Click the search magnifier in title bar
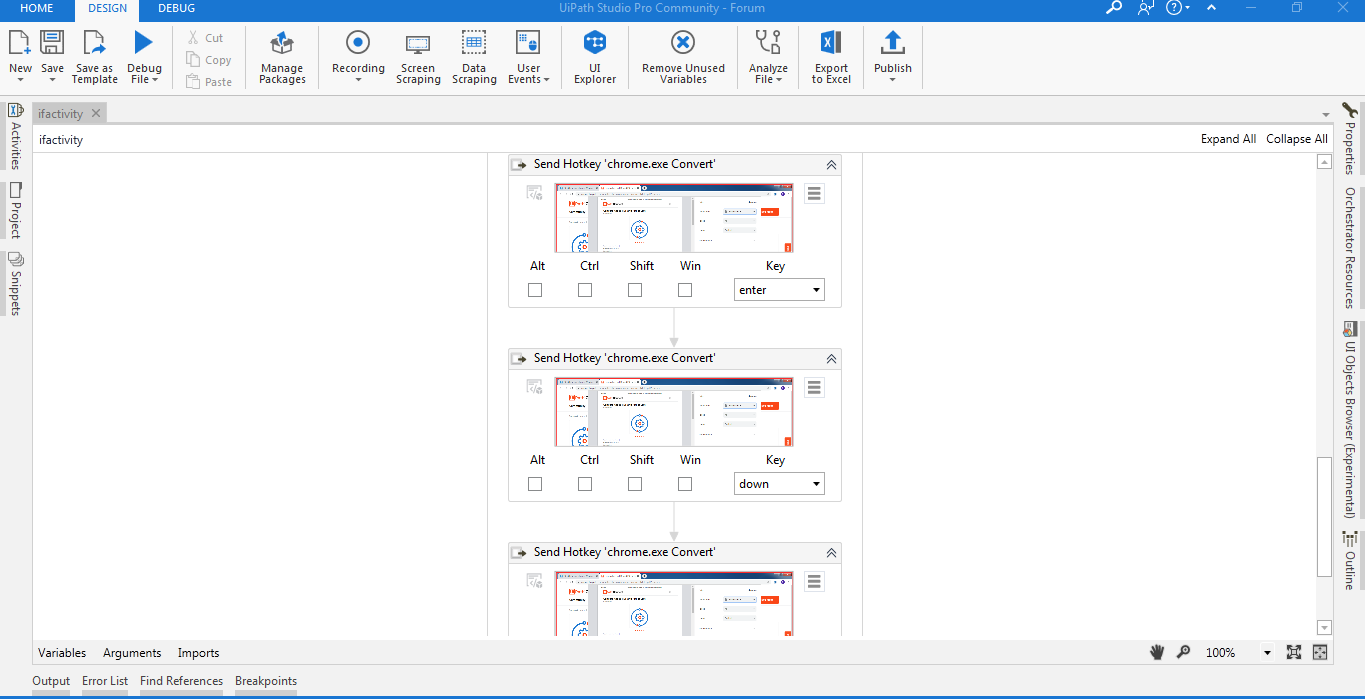Image resolution: width=1365 pixels, height=699 pixels. 1114,8
